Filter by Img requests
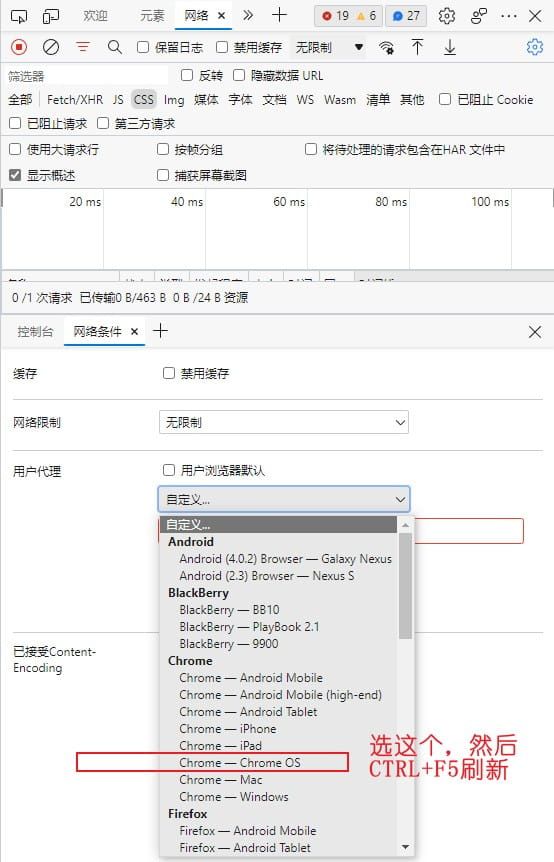Viewport: 554px width, 862px height. (174, 100)
